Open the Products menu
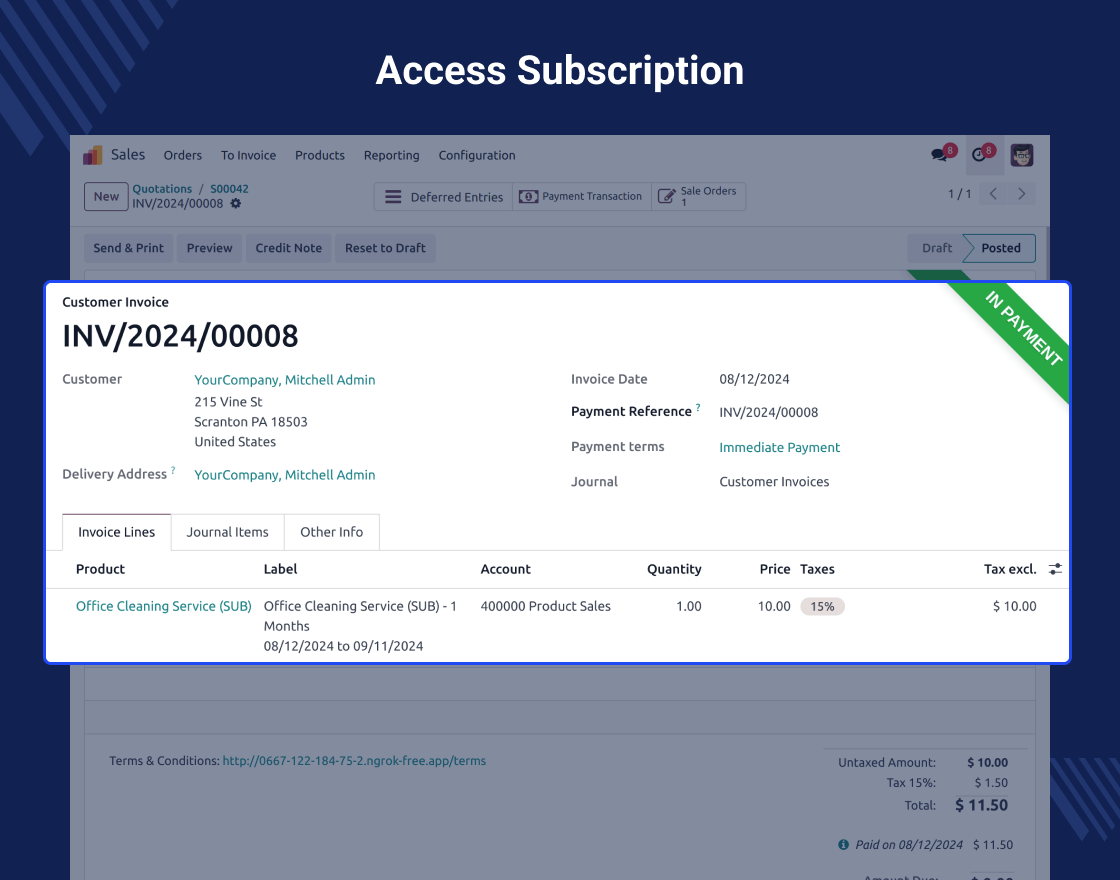The height and width of the screenshot is (880, 1120). coord(320,155)
